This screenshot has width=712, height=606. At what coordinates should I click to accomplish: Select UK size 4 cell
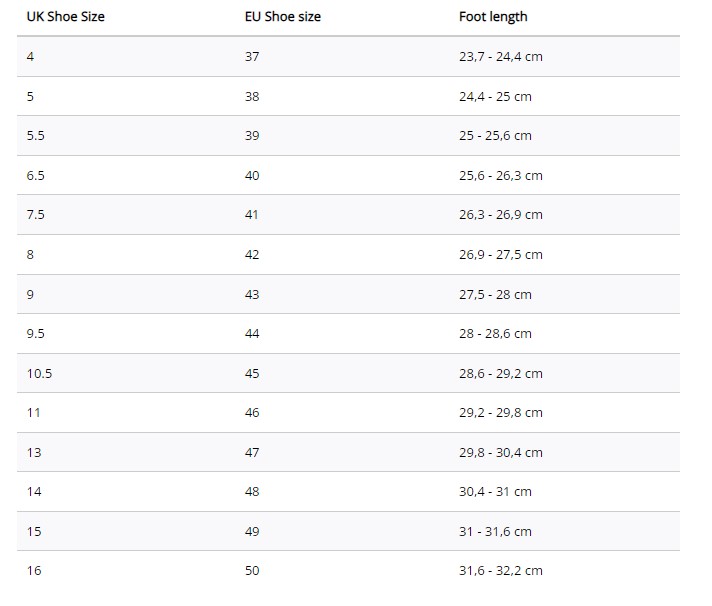(30, 57)
